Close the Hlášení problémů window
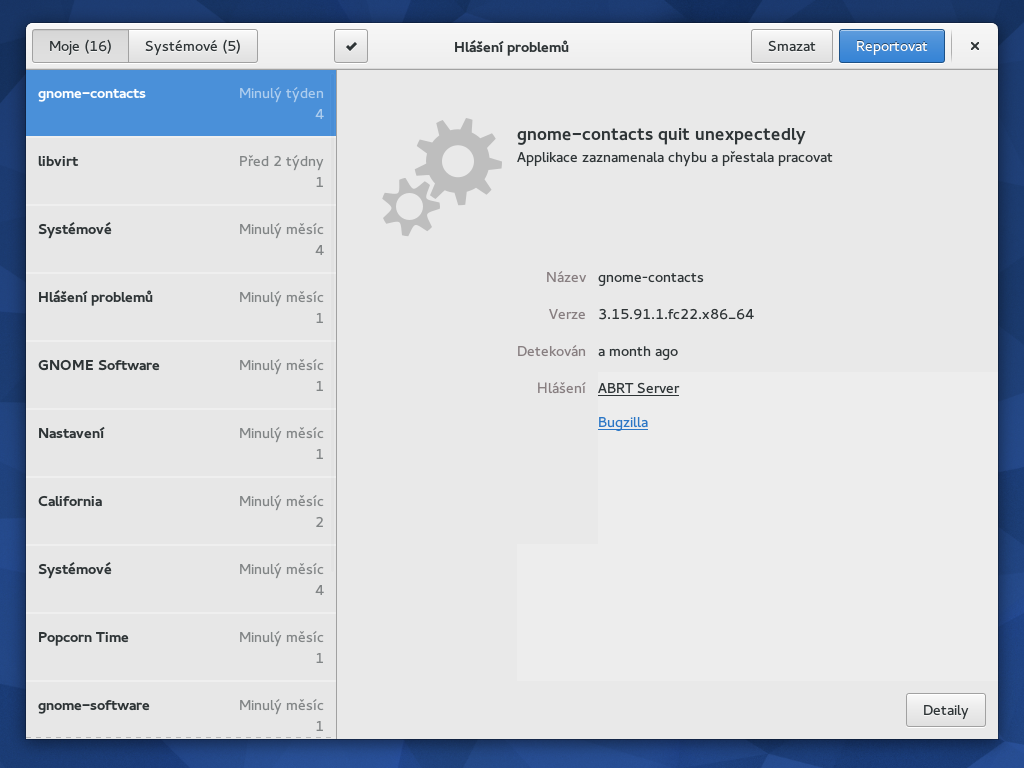This screenshot has height=768, width=1024. pyautogui.click(x=974, y=46)
